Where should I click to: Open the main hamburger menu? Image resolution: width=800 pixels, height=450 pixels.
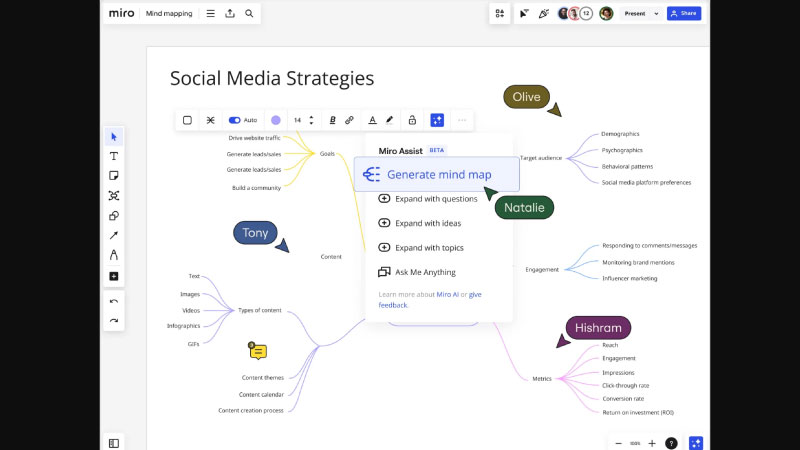pyautogui.click(x=210, y=14)
